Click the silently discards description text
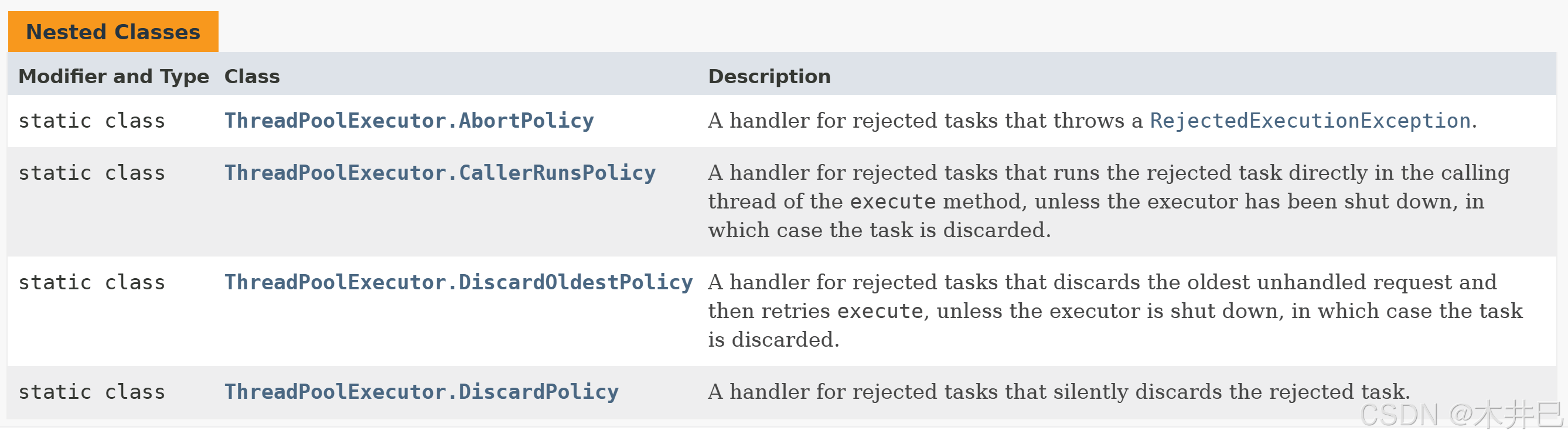The width and height of the screenshot is (1568, 441). (x=1059, y=392)
